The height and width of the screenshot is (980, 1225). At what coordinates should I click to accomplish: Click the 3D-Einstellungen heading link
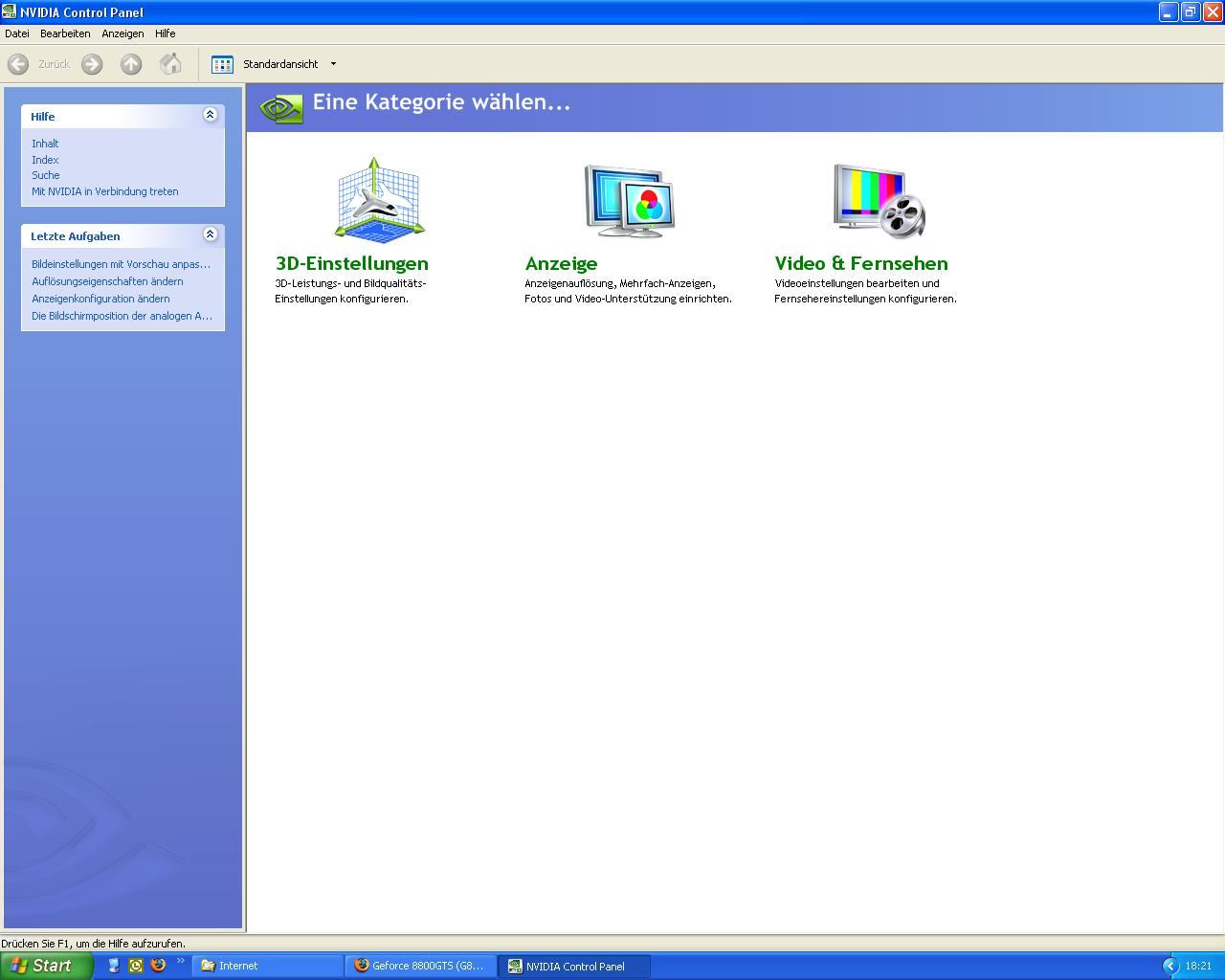tap(352, 263)
